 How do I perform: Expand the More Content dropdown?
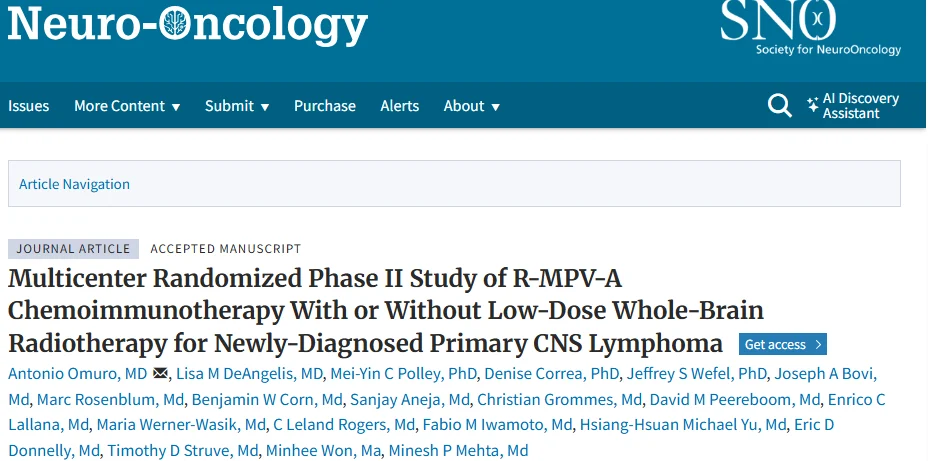[x=127, y=106]
